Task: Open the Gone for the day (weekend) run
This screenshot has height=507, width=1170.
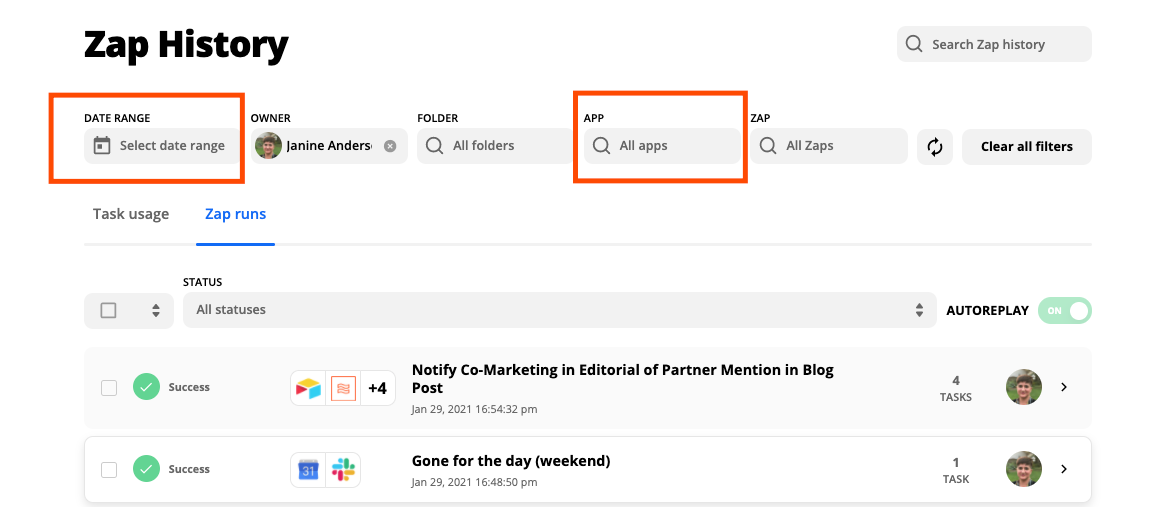Action: click(x=510, y=461)
